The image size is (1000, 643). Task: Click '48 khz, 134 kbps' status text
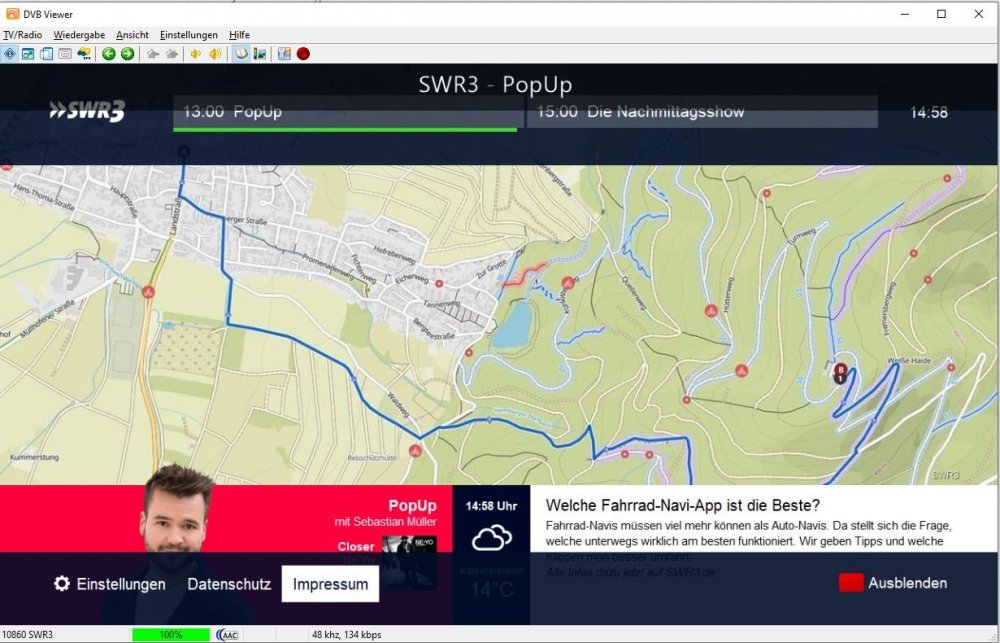click(346, 635)
